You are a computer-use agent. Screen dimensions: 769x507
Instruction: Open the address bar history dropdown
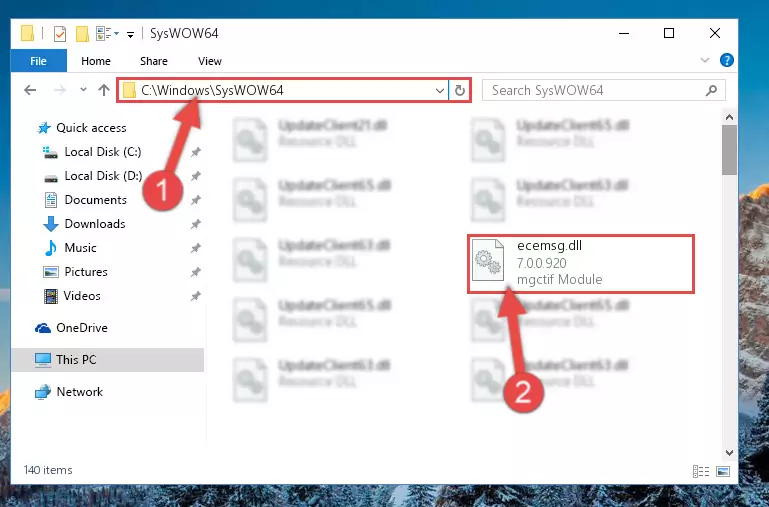[x=439, y=91]
